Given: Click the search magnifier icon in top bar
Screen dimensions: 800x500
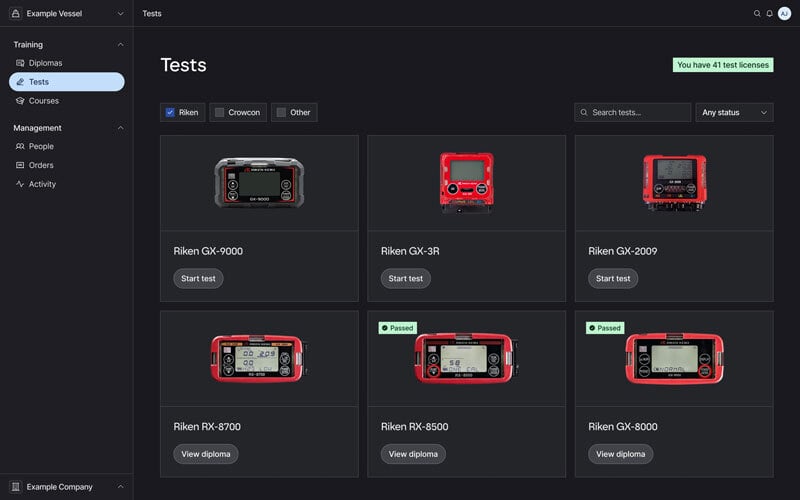Looking at the screenshot, I should (757, 14).
